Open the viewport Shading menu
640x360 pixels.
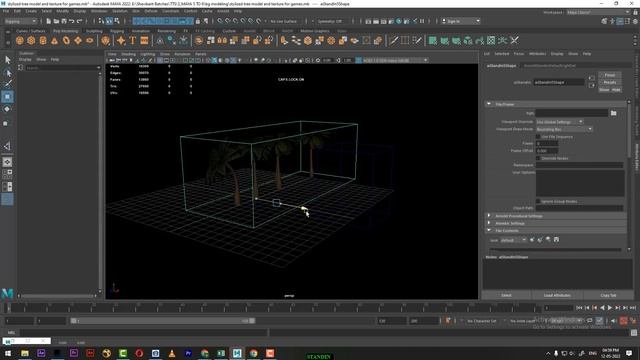[128, 54]
